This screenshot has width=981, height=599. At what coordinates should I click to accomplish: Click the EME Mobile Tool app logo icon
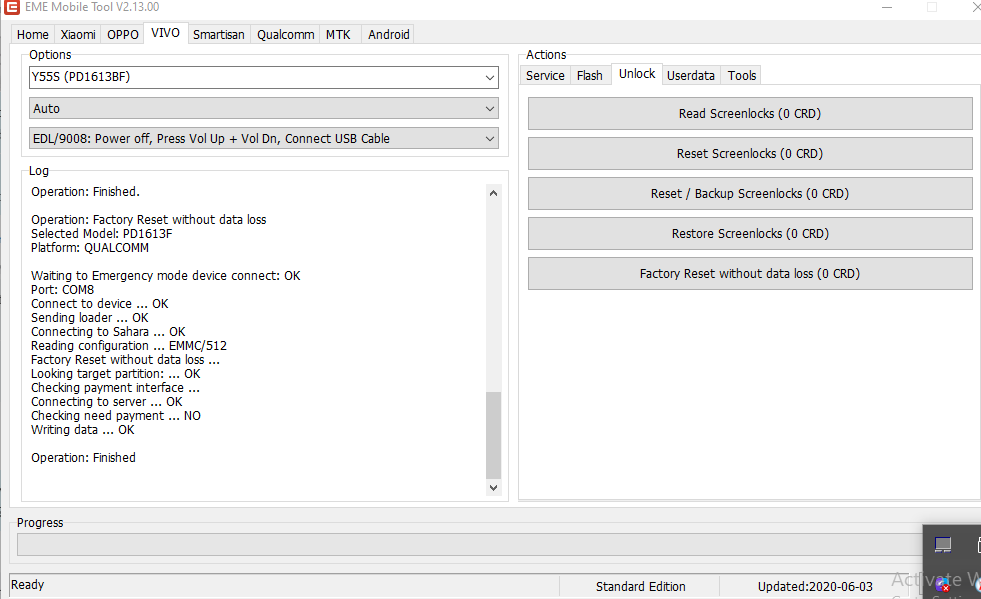coord(11,7)
